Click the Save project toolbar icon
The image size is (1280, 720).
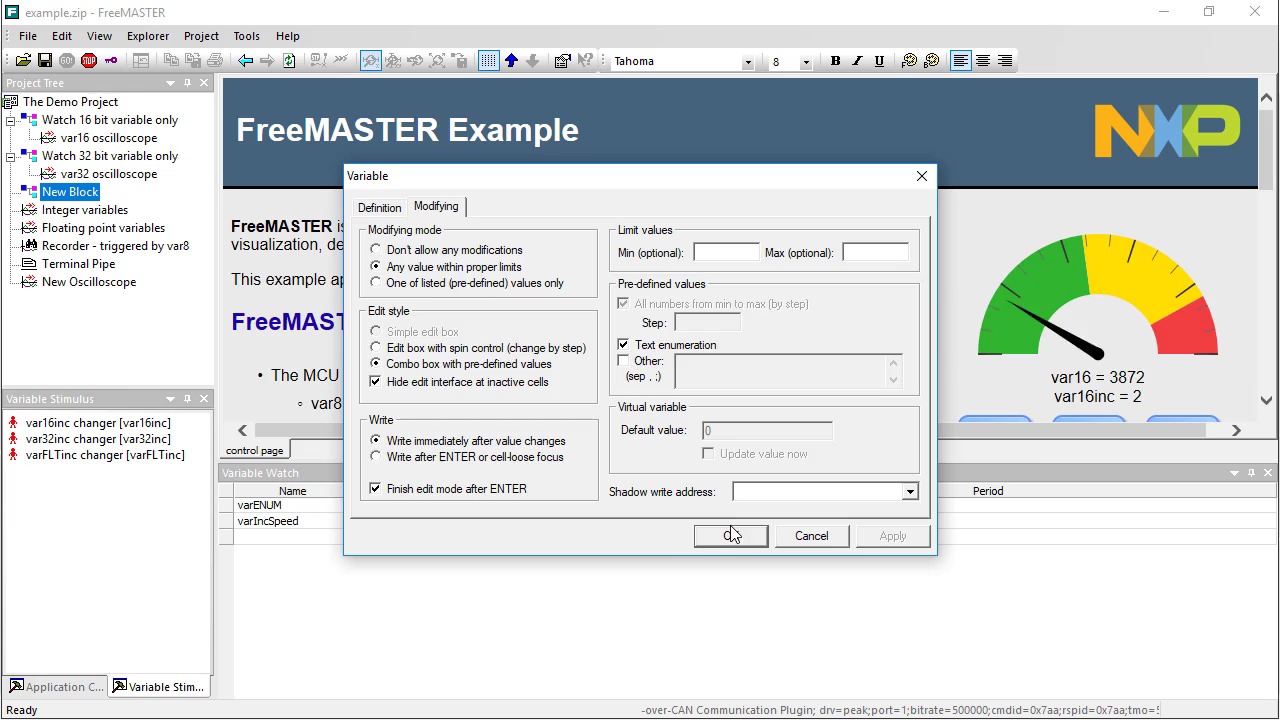[x=44, y=60]
